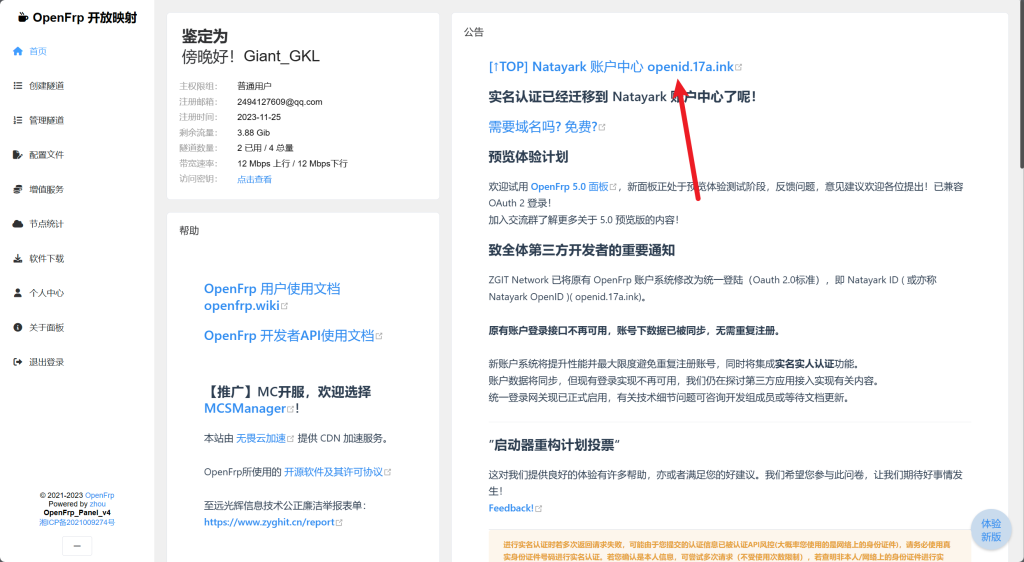The width and height of the screenshot is (1024, 562).
Task: Click the registration date 2023-11-25
Action: click(x=259, y=117)
